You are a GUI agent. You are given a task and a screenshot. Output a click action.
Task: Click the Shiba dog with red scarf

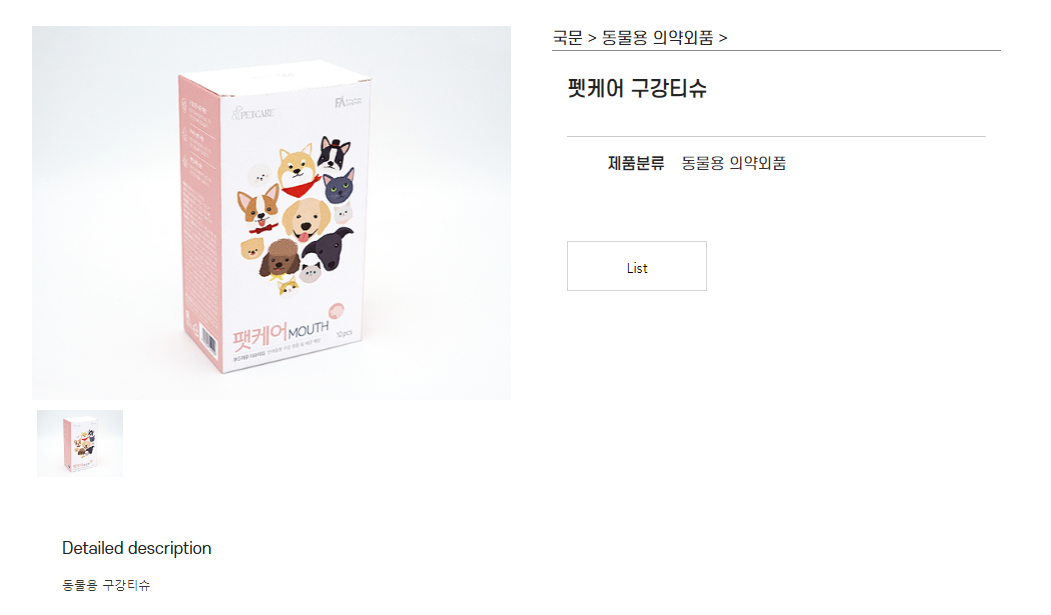[298, 169]
